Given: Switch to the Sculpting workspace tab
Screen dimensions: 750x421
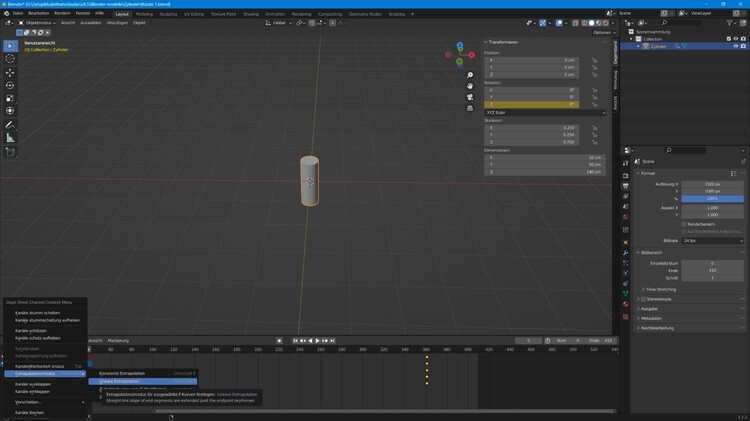Looking at the screenshot, I should click(168, 14).
